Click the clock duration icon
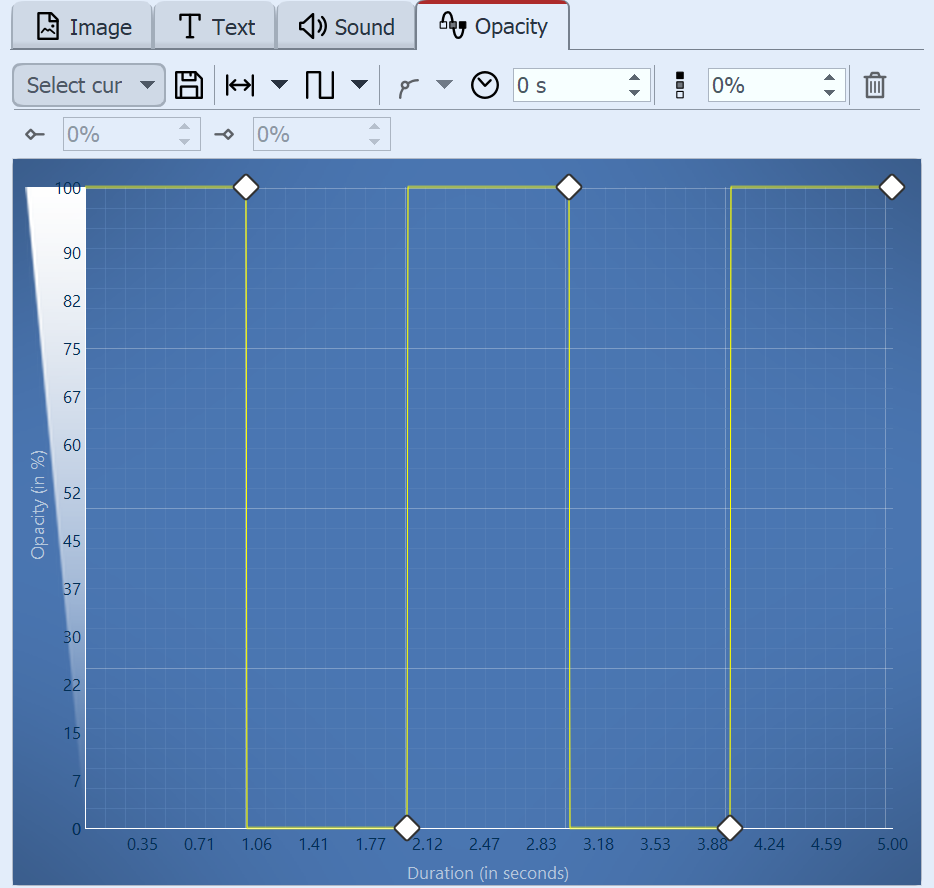 click(x=484, y=85)
